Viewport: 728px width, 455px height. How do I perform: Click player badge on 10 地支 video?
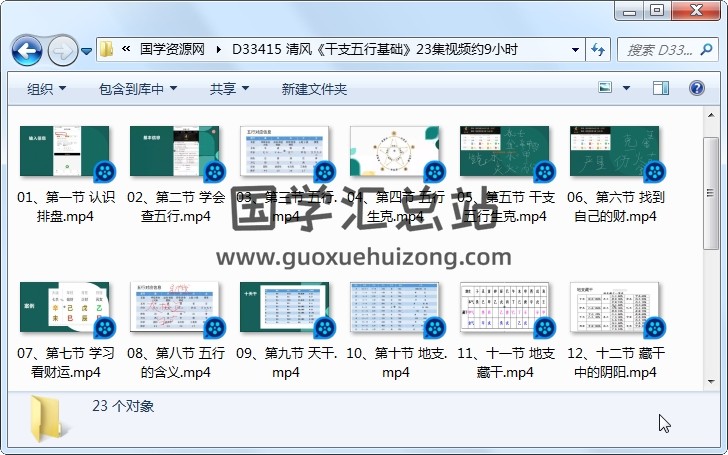(435, 329)
